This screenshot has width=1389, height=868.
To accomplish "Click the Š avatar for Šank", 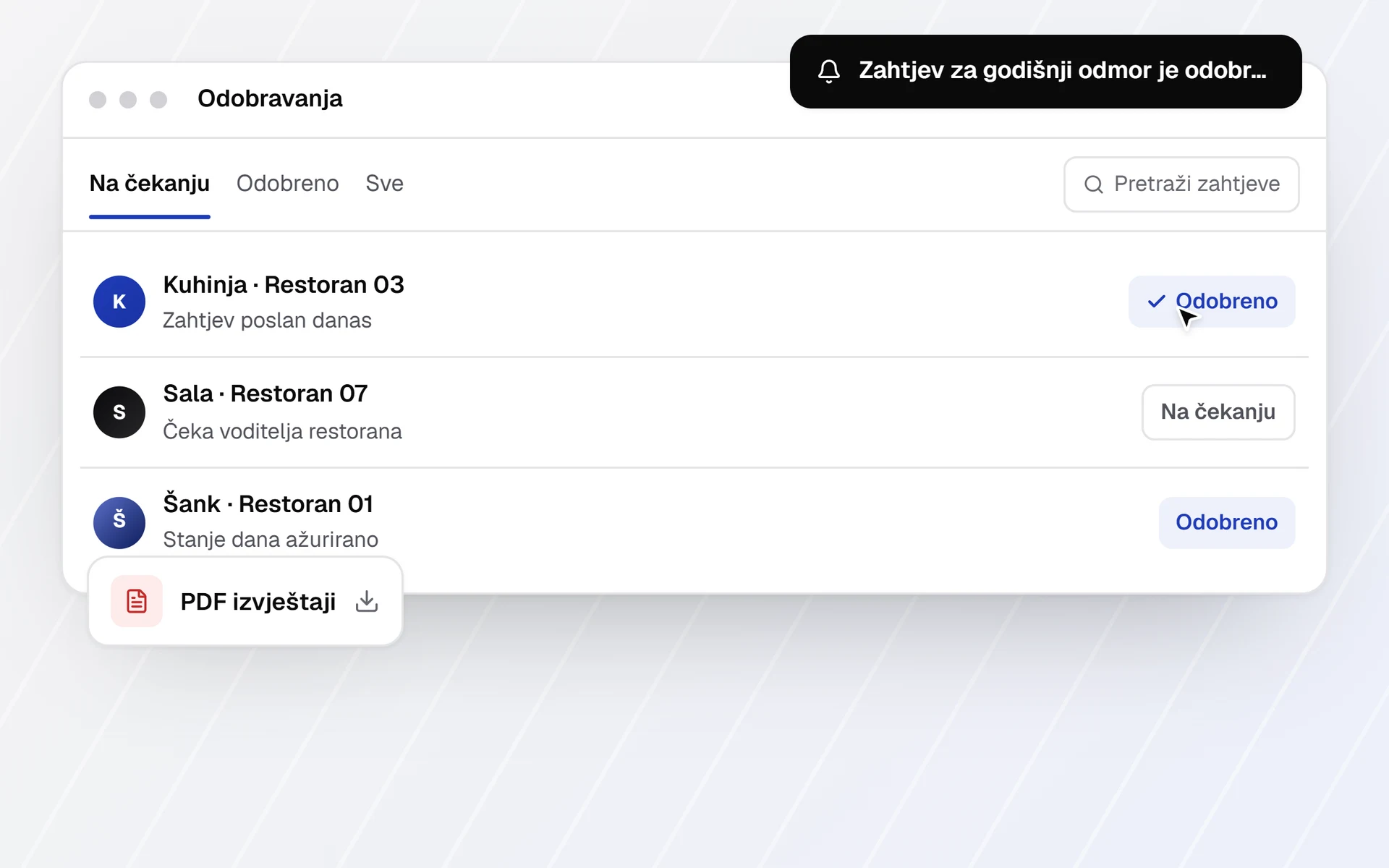I will pos(119,522).
